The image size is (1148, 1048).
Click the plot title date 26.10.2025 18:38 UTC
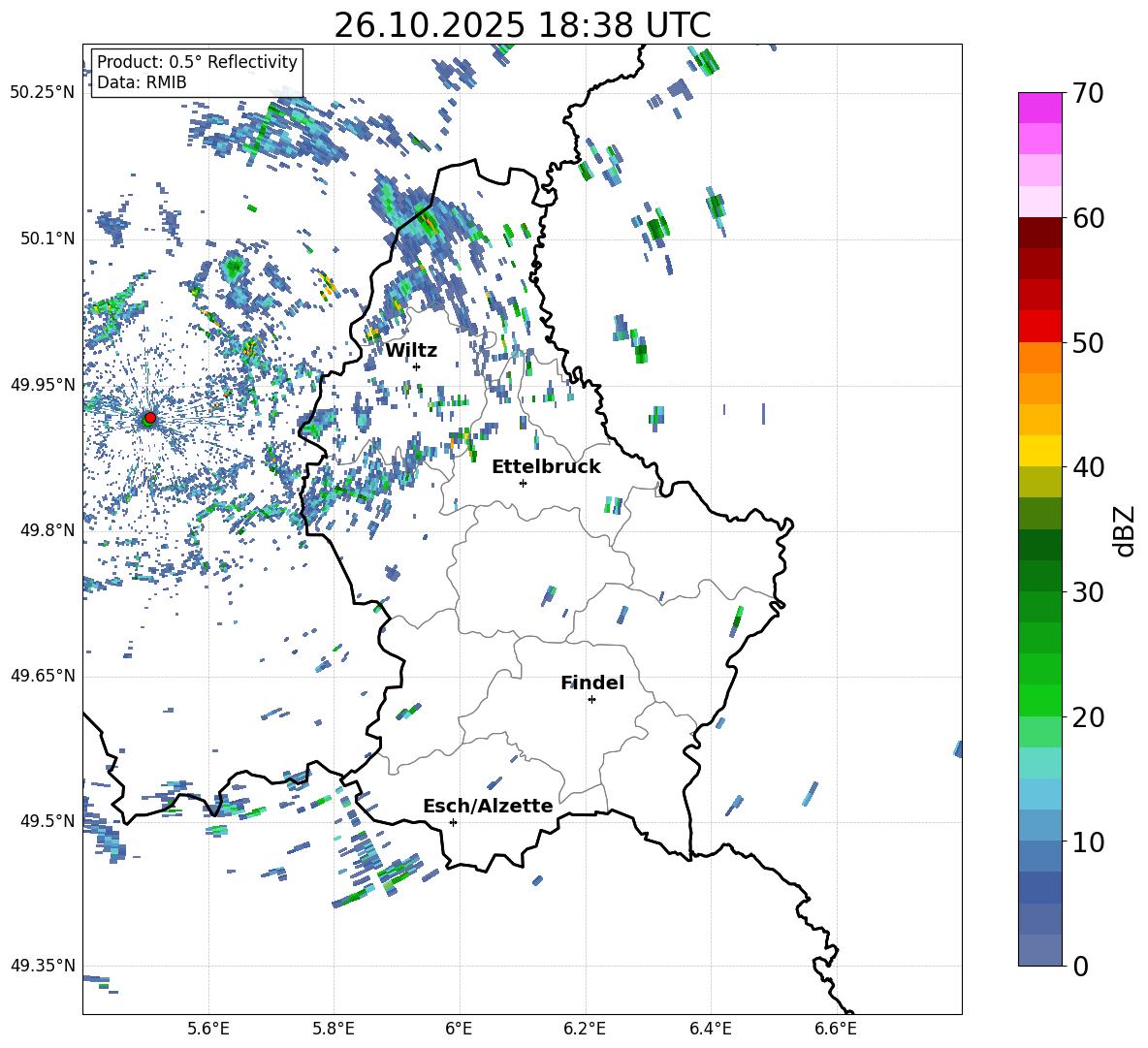[x=522, y=25]
